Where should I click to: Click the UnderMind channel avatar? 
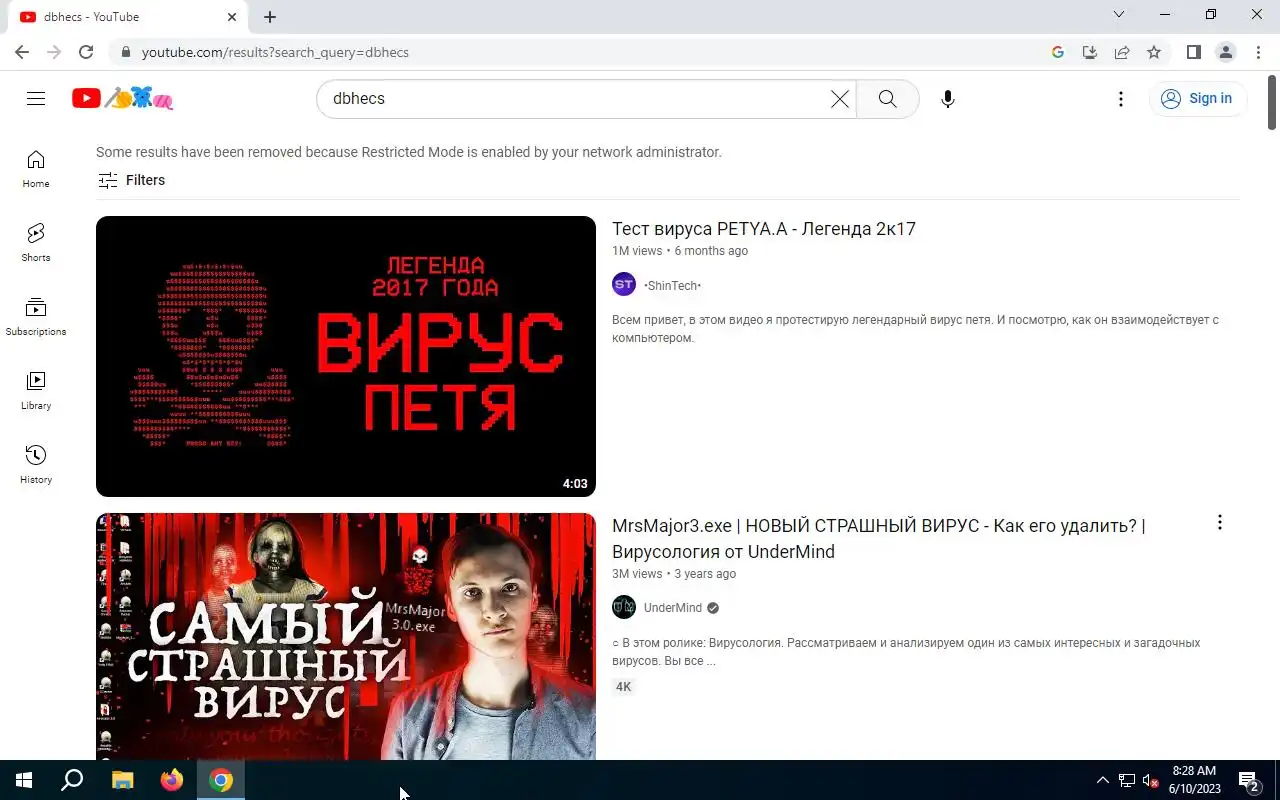624,607
